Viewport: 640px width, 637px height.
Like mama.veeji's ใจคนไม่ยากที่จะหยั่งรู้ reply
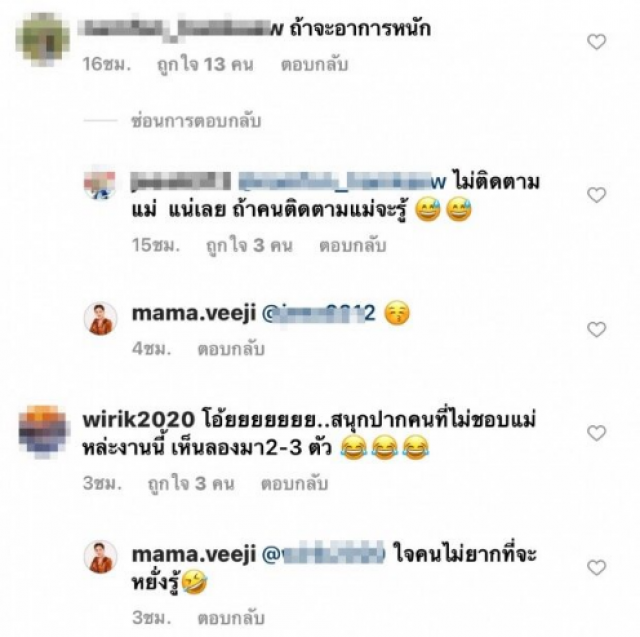[596, 568]
